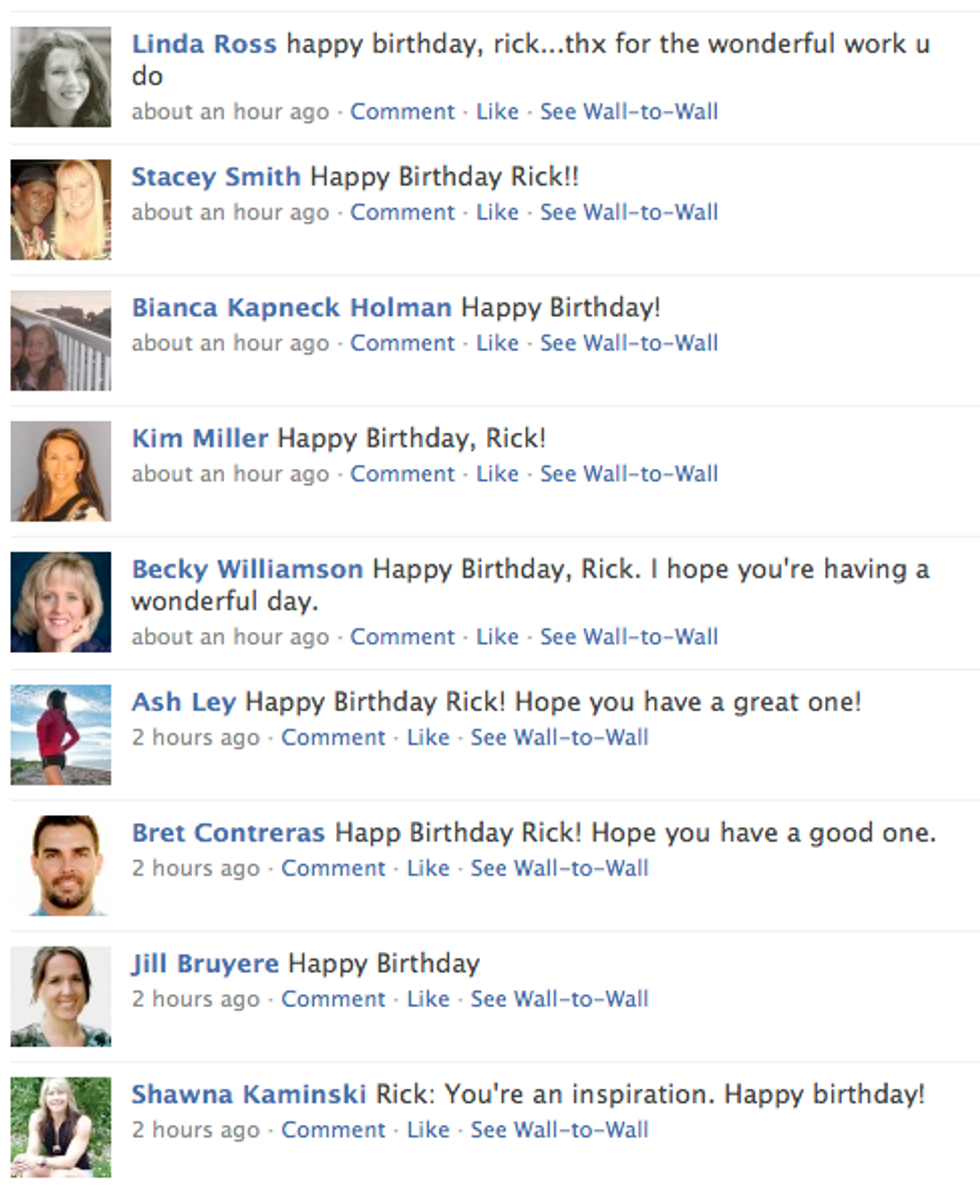Viewport: 980px width, 1189px height.
Task: Click Kim Miller's avatar image
Action: tap(61, 471)
